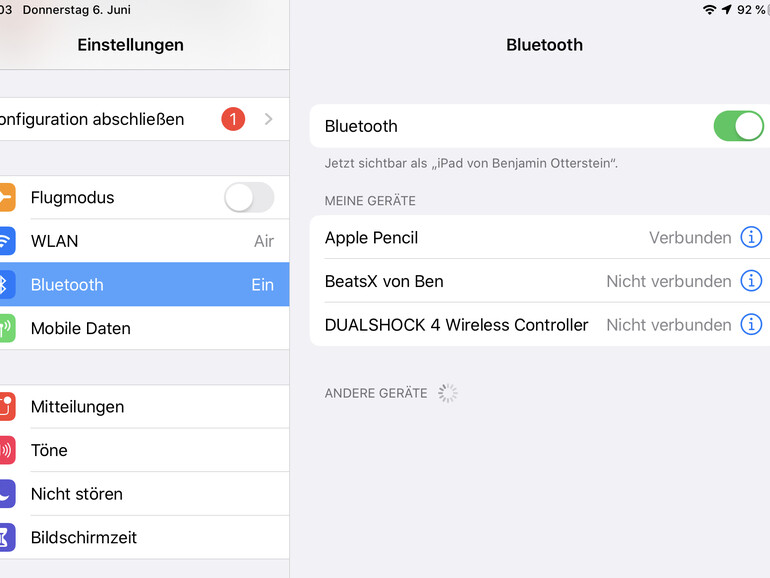Tap the battery percentage in status bar
The height and width of the screenshot is (578, 770).
point(750,10)
